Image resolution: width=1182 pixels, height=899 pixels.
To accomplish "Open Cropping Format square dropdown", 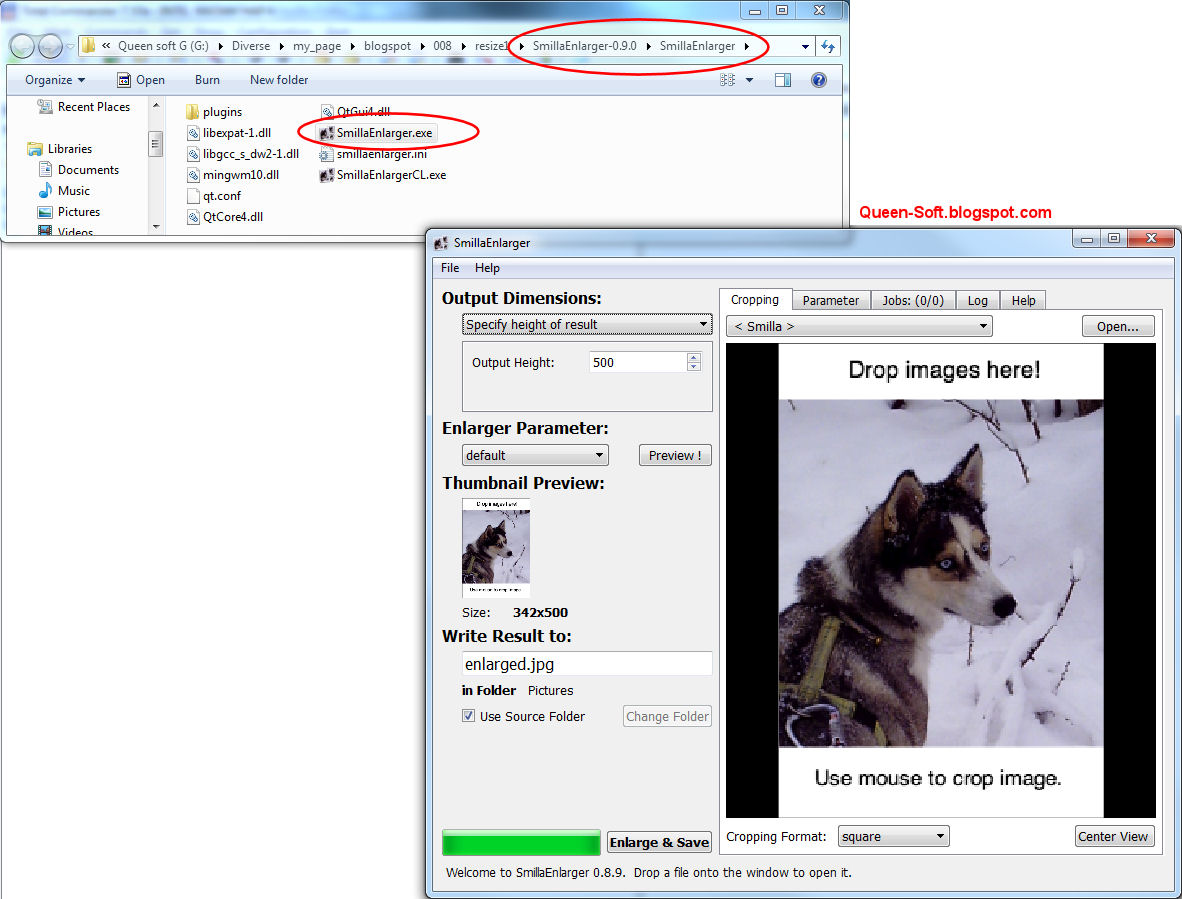I will tap(893, 836).
